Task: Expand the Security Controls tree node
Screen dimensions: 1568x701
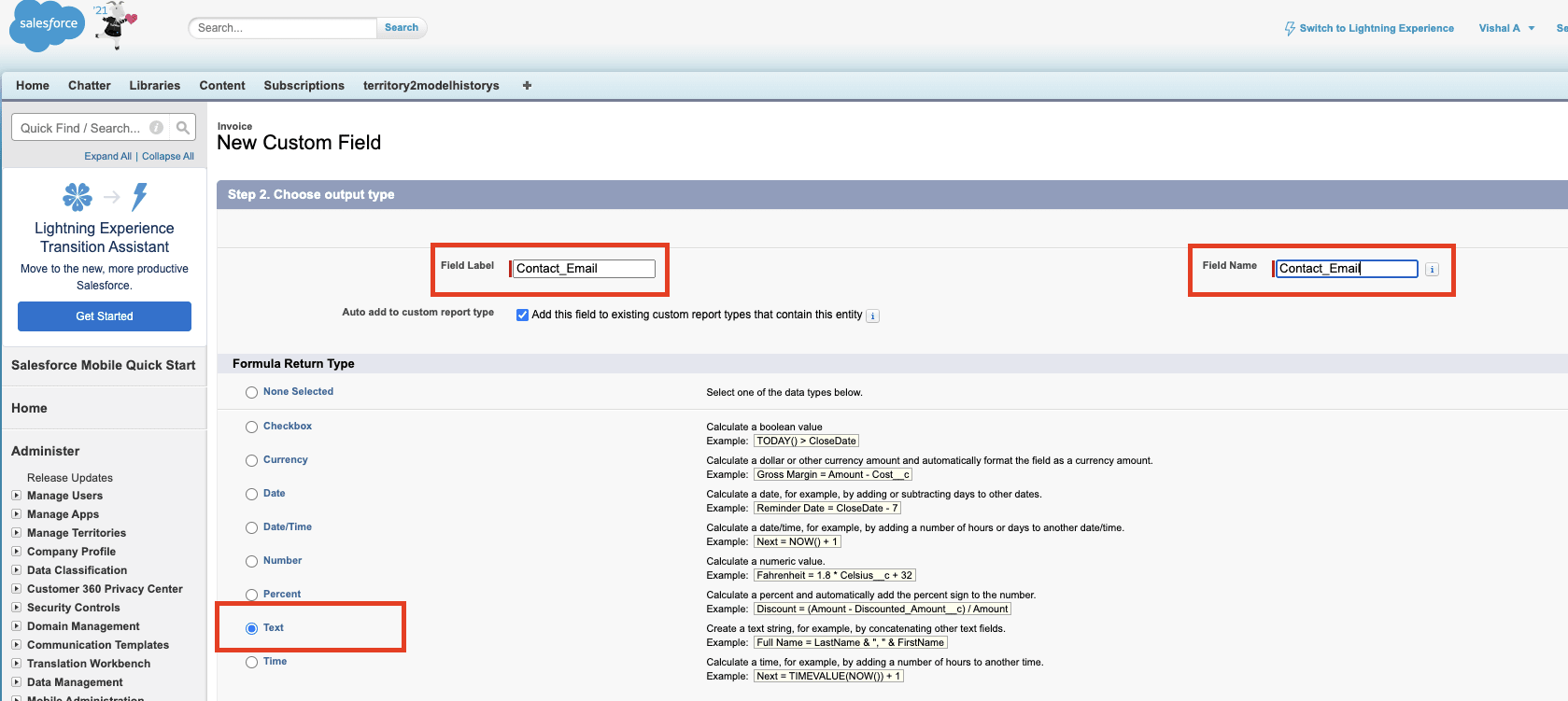Action: (16, 608)
